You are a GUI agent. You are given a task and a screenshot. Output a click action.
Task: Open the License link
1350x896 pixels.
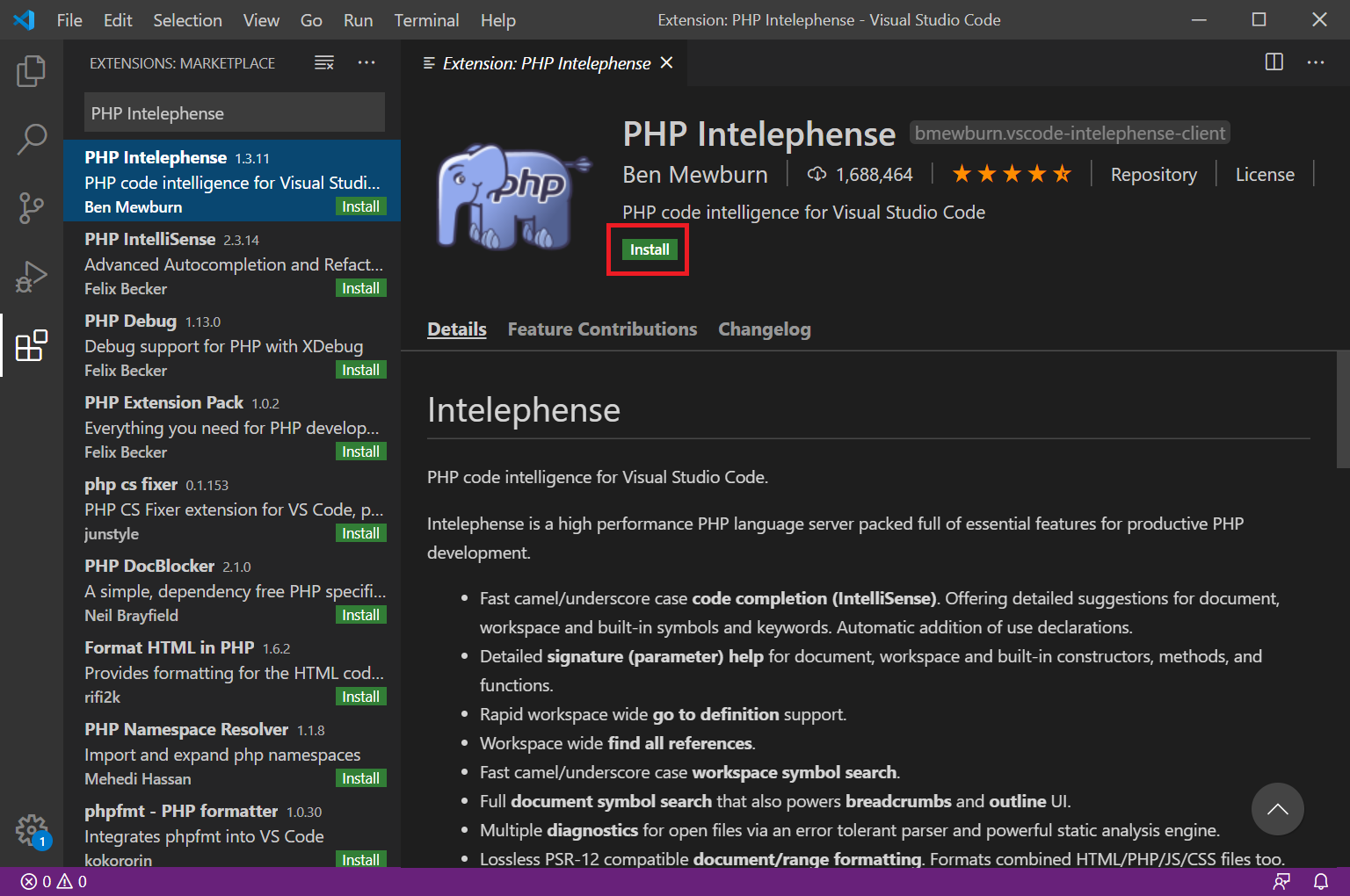click(x=1265, y=175)
